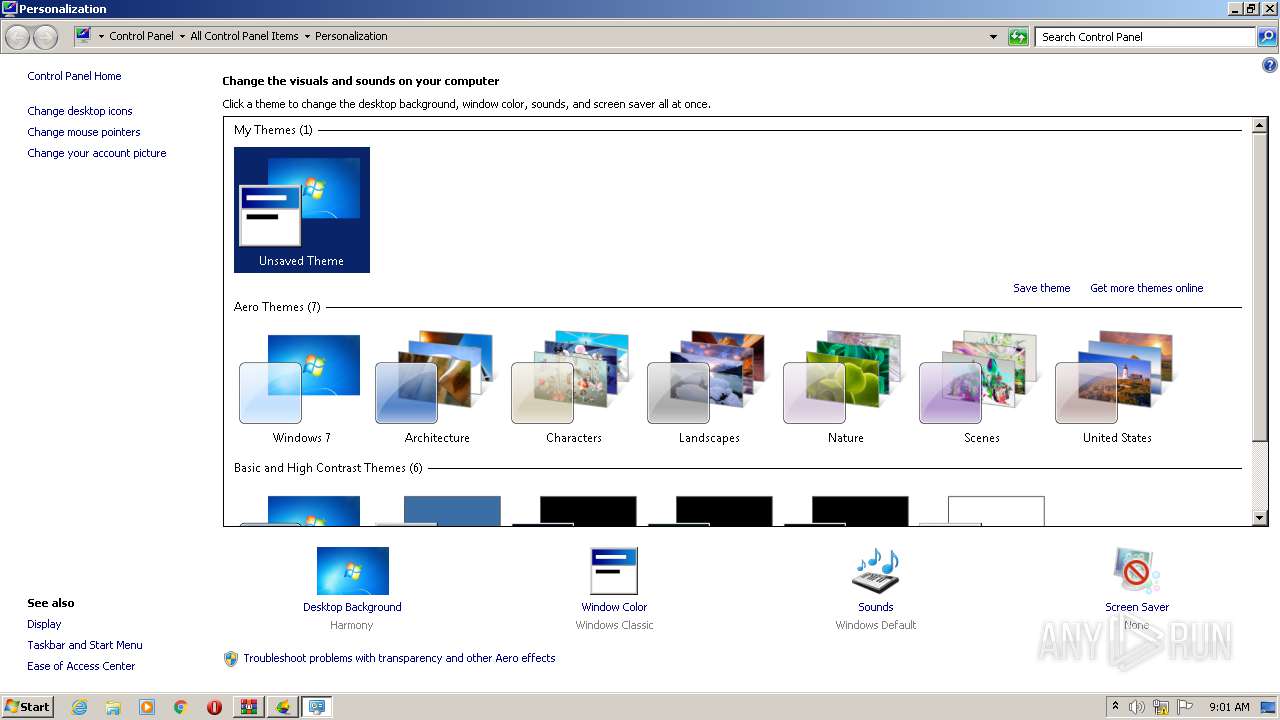Open Action Center flag tray icon

[x=1185, y=707]
